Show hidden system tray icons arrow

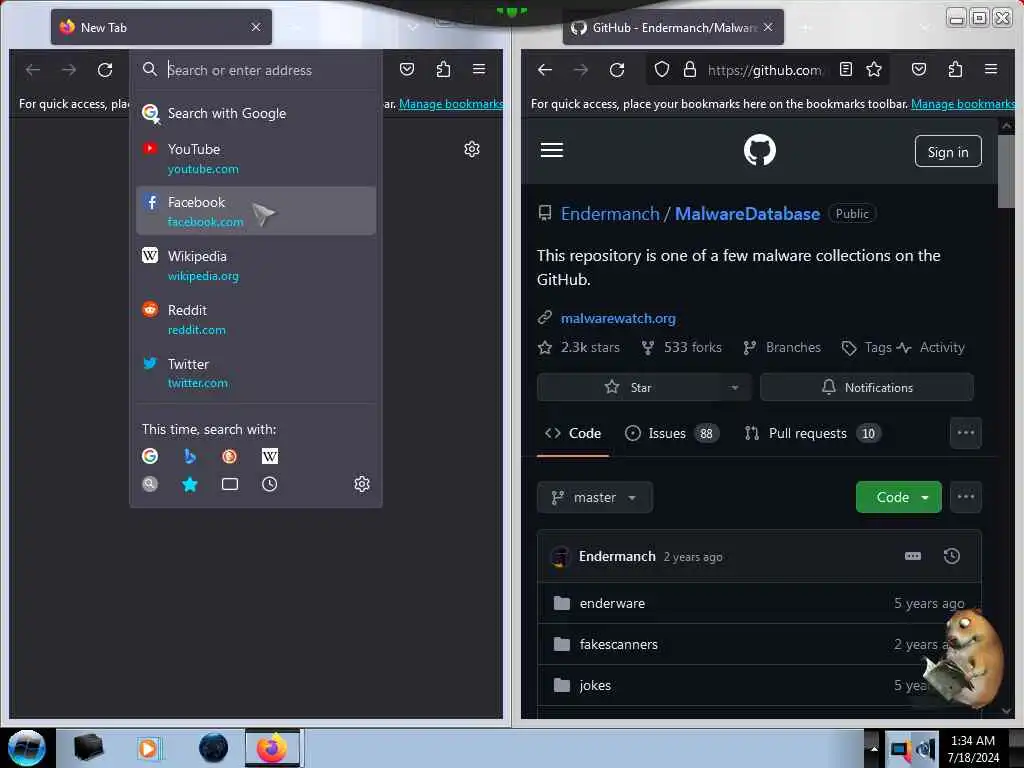pos(873,749)
